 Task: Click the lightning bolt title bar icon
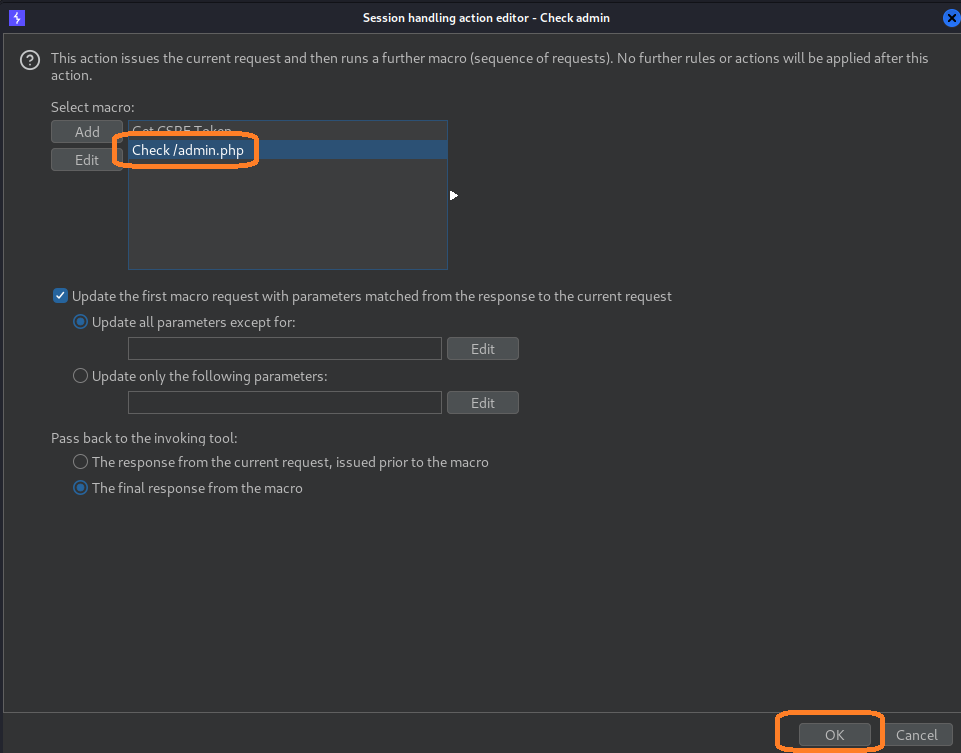[16, 17]
